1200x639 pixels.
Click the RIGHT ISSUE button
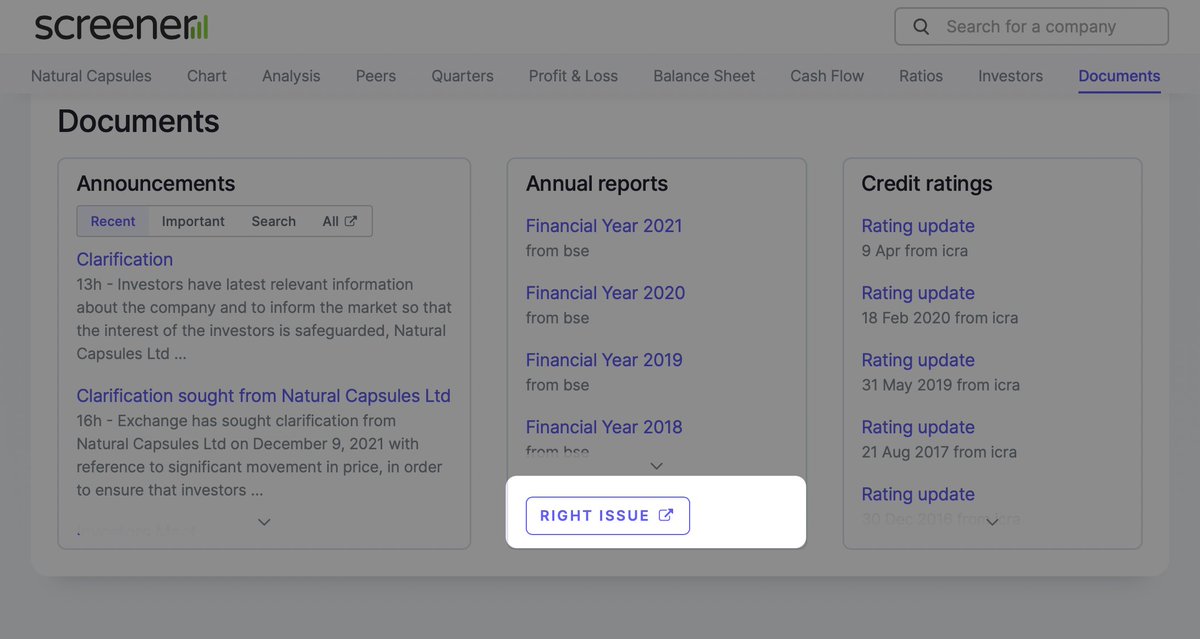[608, 516]
